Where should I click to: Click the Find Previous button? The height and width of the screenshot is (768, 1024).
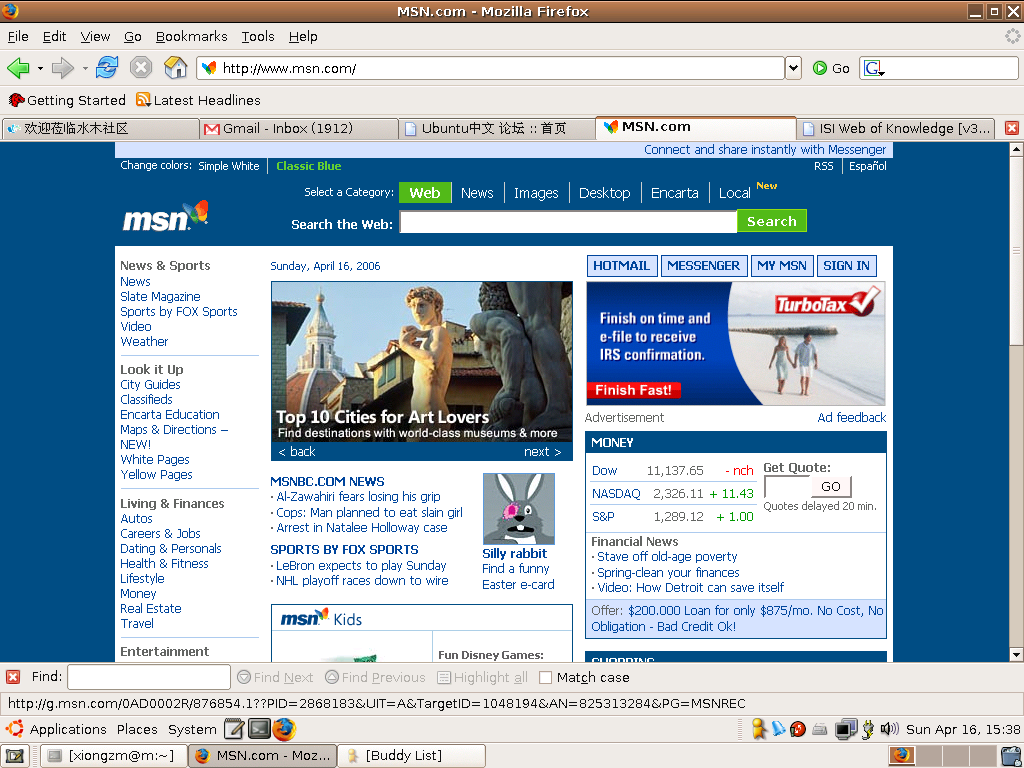click(x=375, y=677)
